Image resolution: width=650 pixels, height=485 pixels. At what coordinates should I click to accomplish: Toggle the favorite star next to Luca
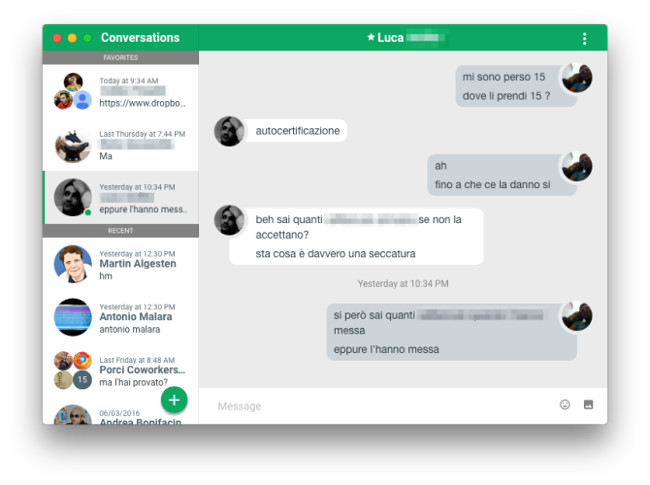371,37
